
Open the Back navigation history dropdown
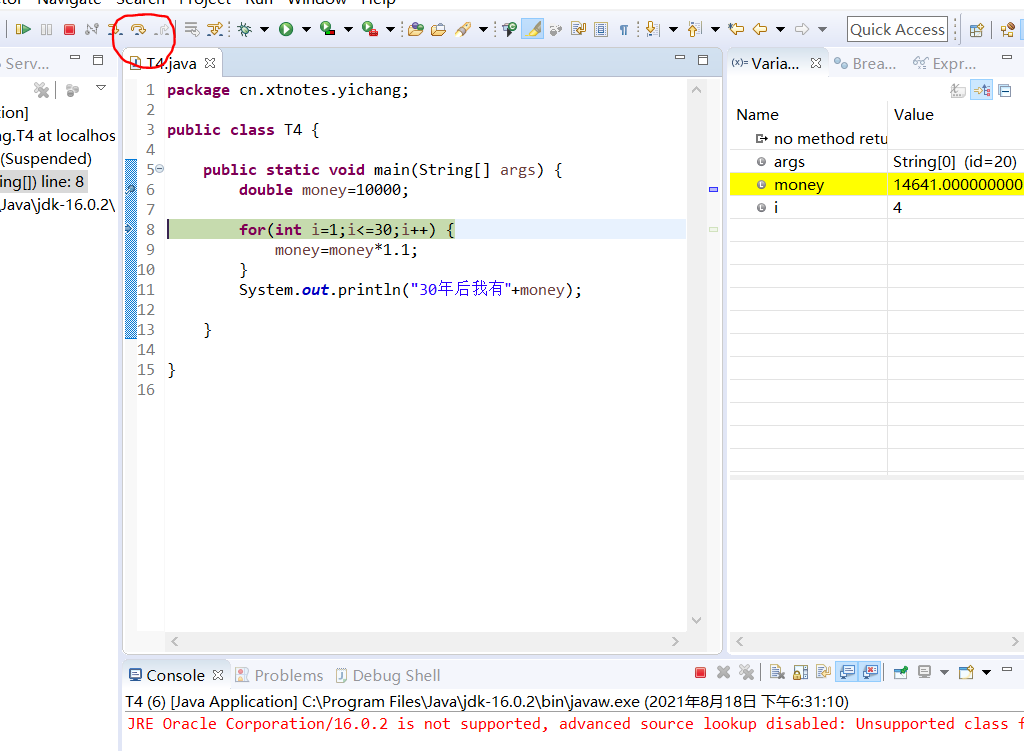click(780, 29)
